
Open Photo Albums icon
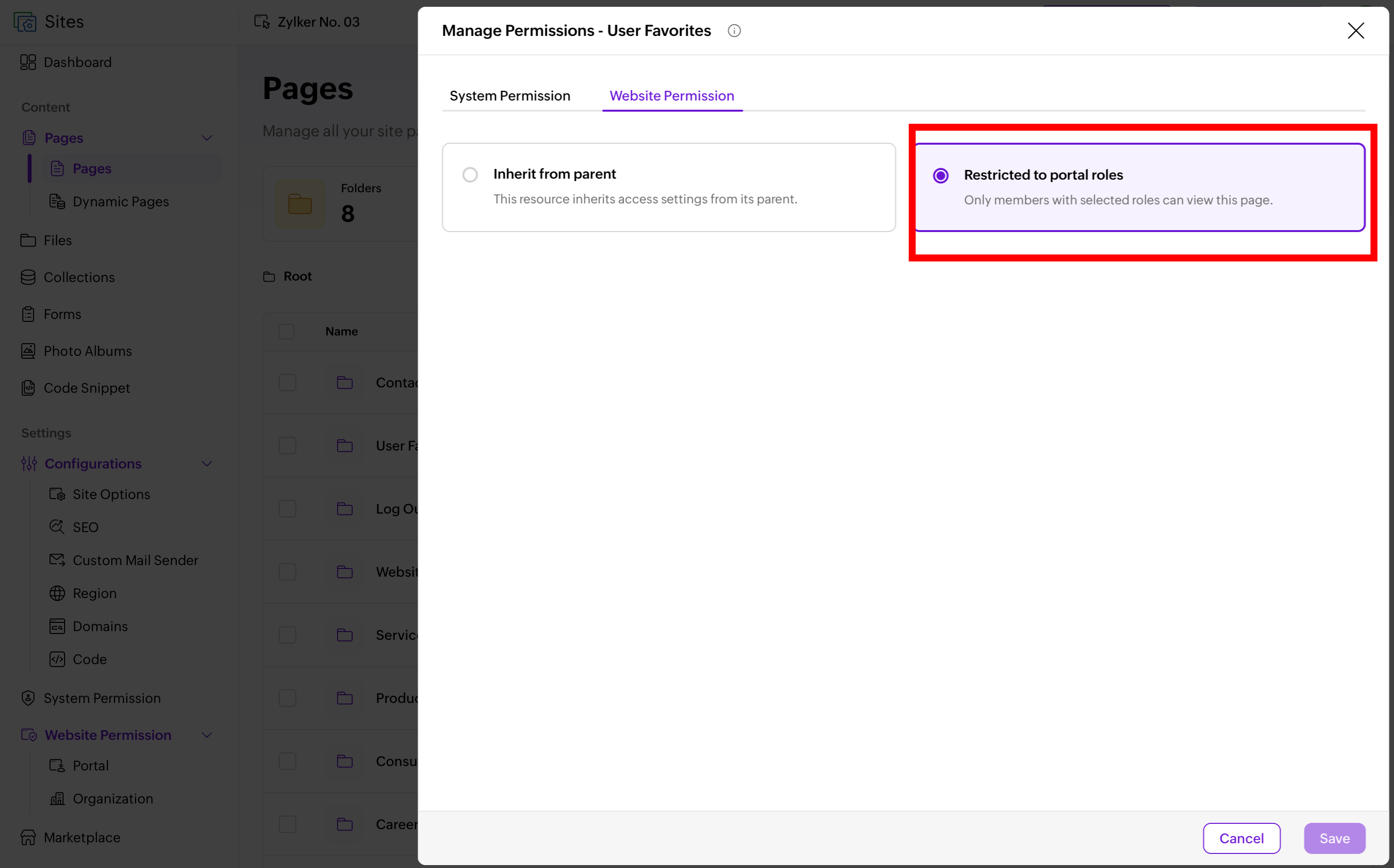[x=28, y=351]
